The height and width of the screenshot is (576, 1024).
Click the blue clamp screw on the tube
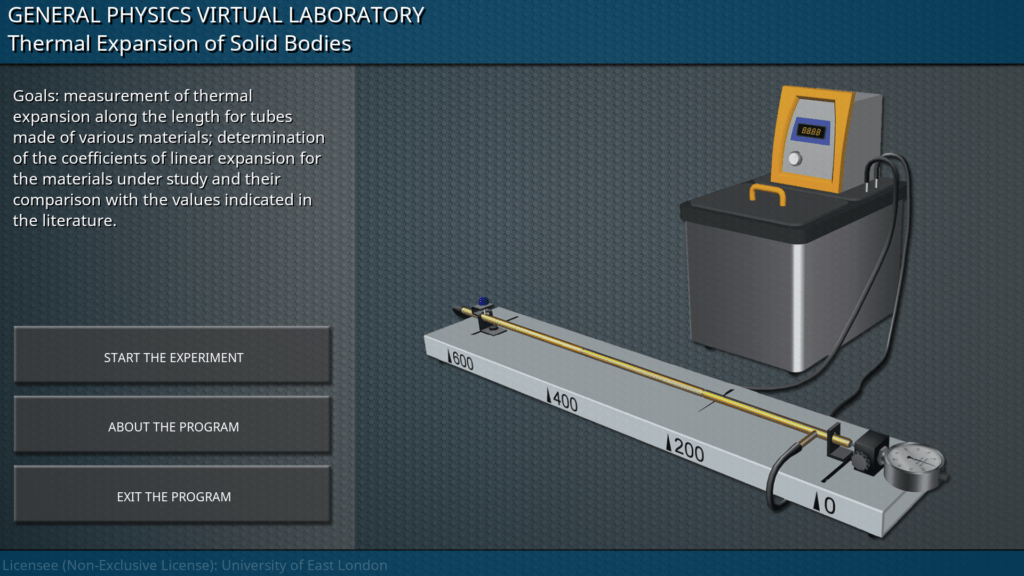(x=485, y=302)
